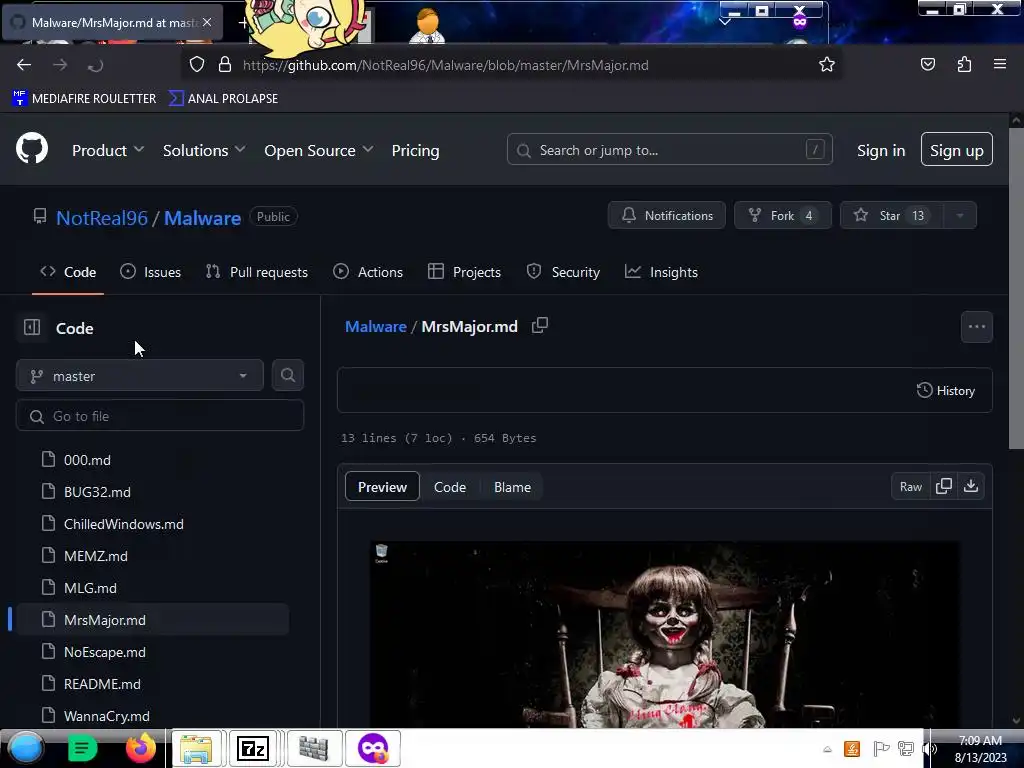
Task: Open the firewall brick wall taskbar icon
Action: [x=313, y=748]
